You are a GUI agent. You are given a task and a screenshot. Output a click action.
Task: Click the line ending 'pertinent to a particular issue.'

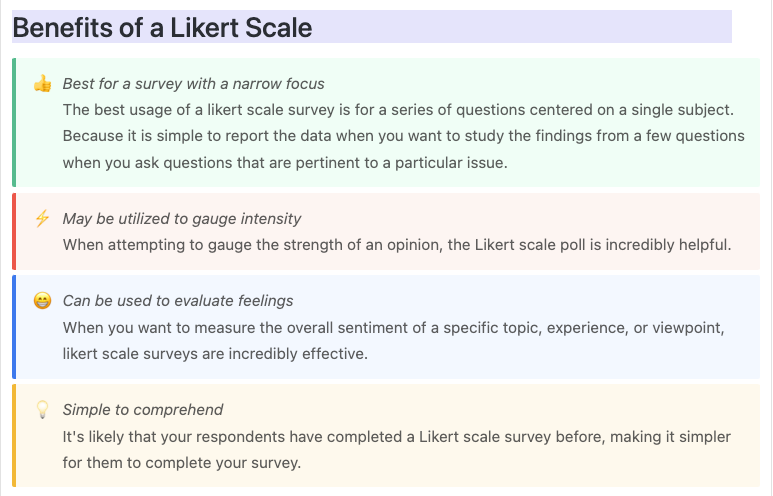tap(285, 162)
